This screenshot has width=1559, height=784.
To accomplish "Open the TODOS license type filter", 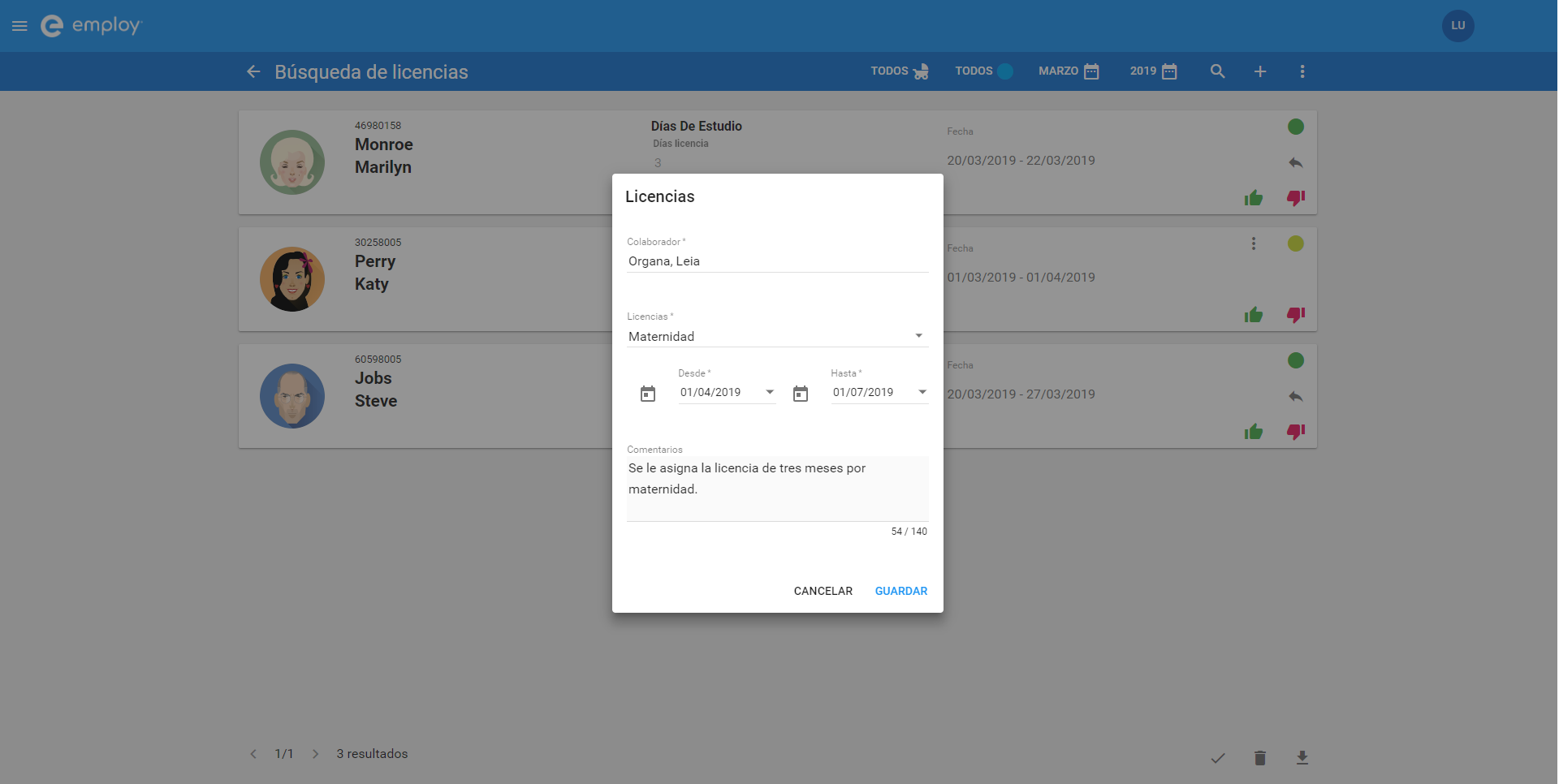I will (900, 71).
